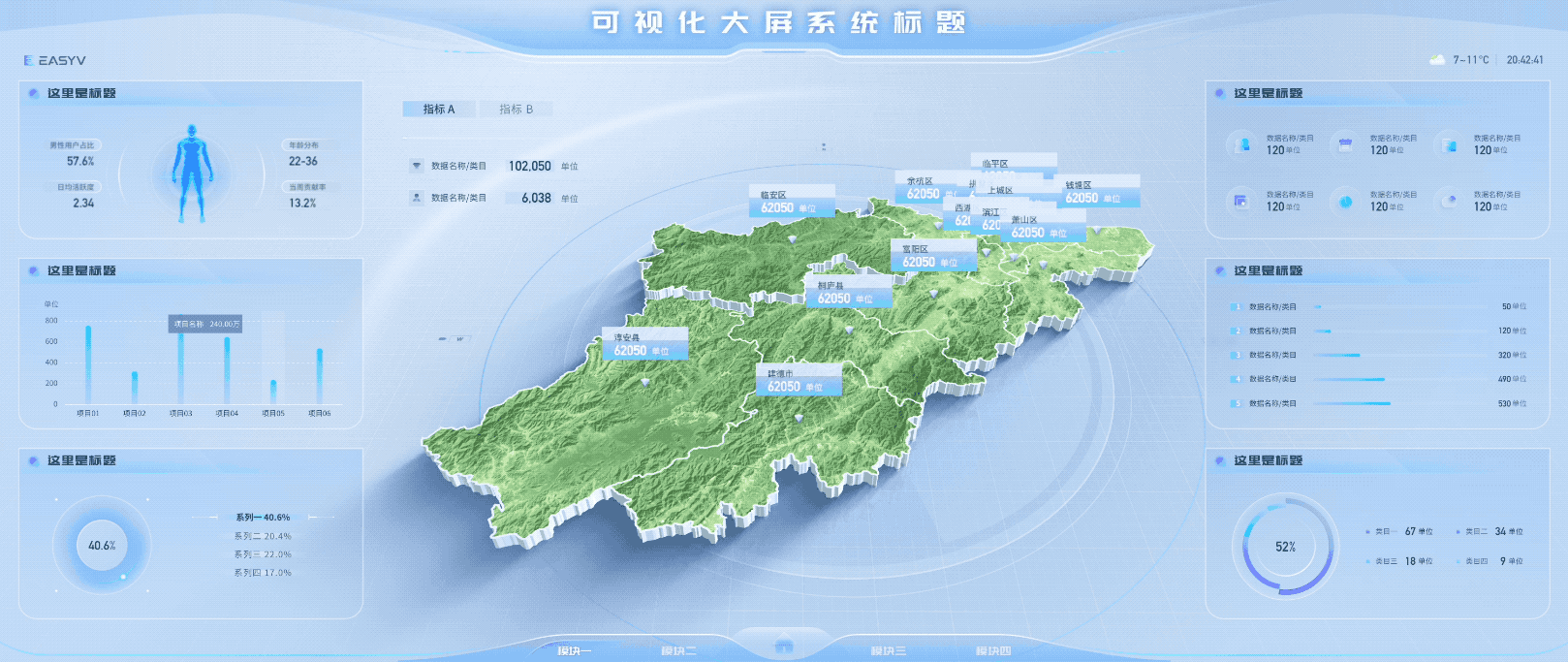Click the 52% donut chart ring
The image size is (1568, 662).
[x=1285, y=546]
